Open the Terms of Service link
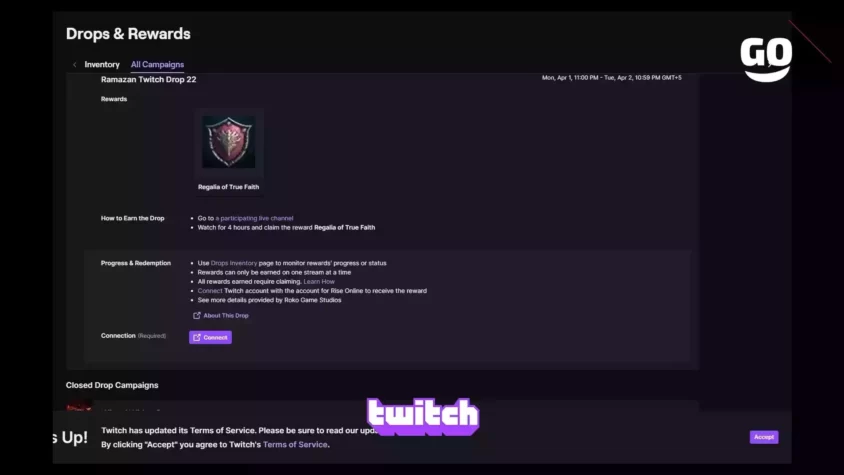 point(295,444)
